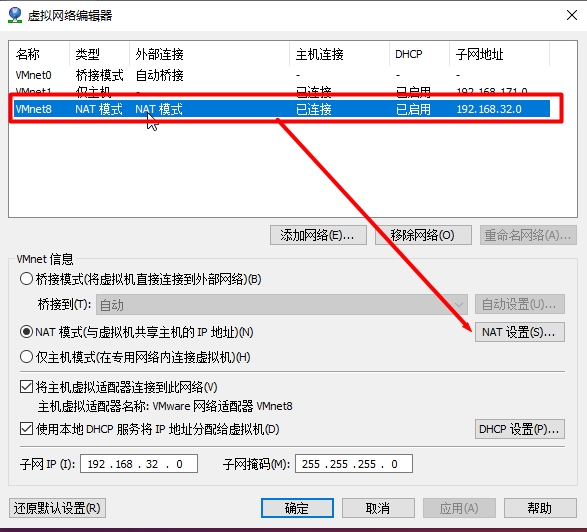The image size is (587, 532).
Task: Click 已连接 cell in VMnet8 row
Action: pos(314,109)
